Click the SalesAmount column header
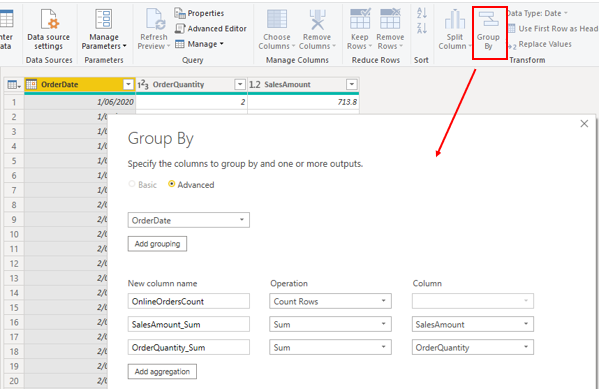Screen dimensions: 601x389 (303, 84)
